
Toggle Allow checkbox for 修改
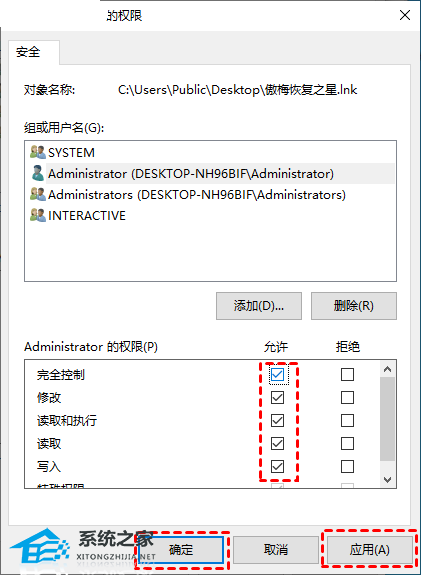tap(277, 398)
